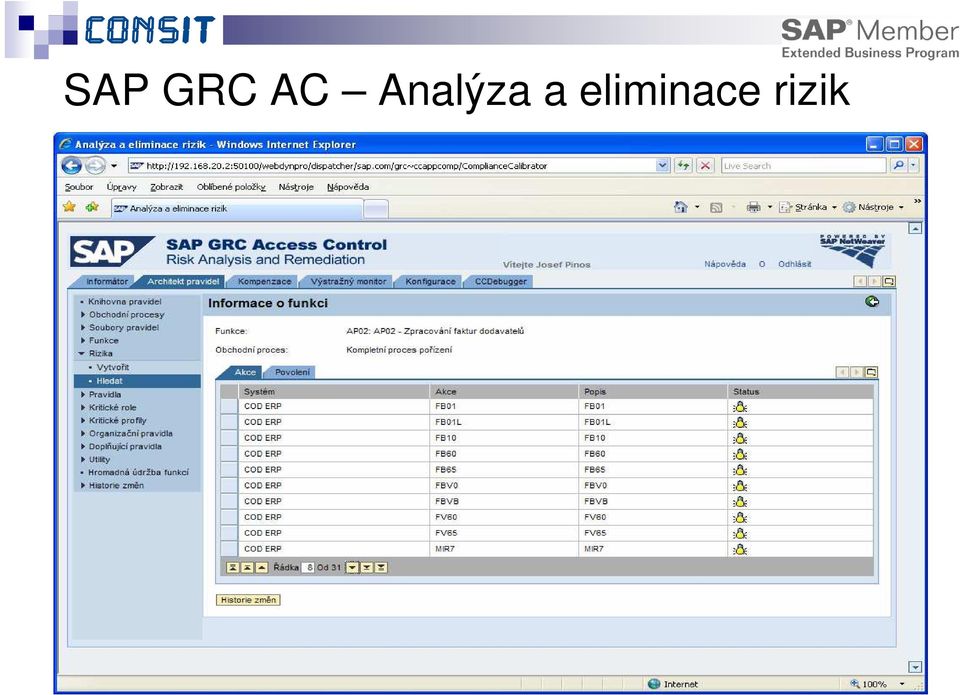
Task: Select Vytvořit under Rizika
Action: (113, 367)
